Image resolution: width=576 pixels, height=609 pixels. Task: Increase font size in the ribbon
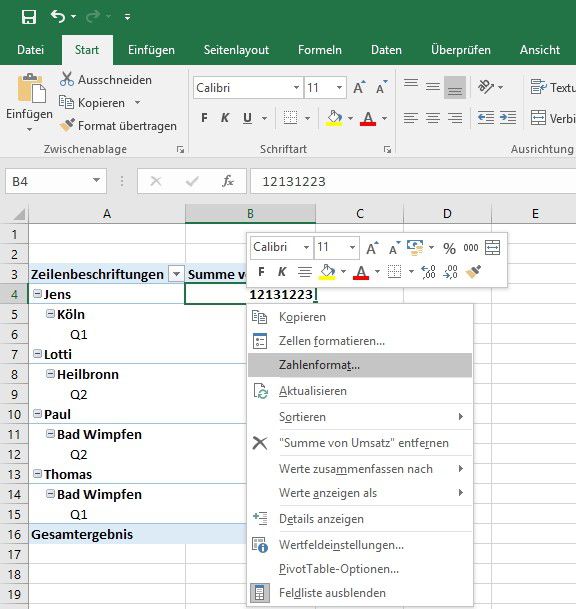359,88
